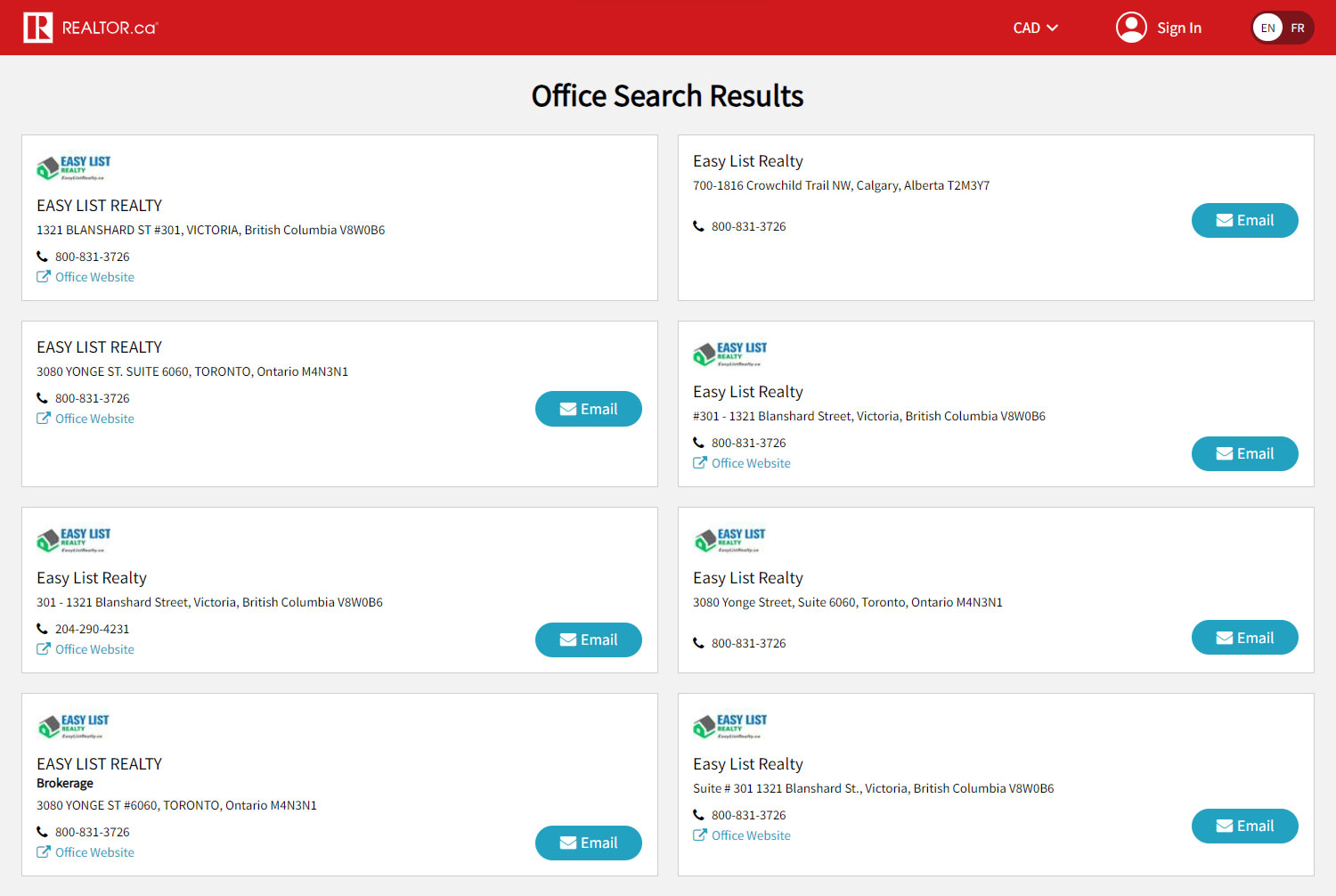Screen dimensions: 1336x896
Task: Open Office Website in Suite # 301 Victoria card
Action: 751,835
